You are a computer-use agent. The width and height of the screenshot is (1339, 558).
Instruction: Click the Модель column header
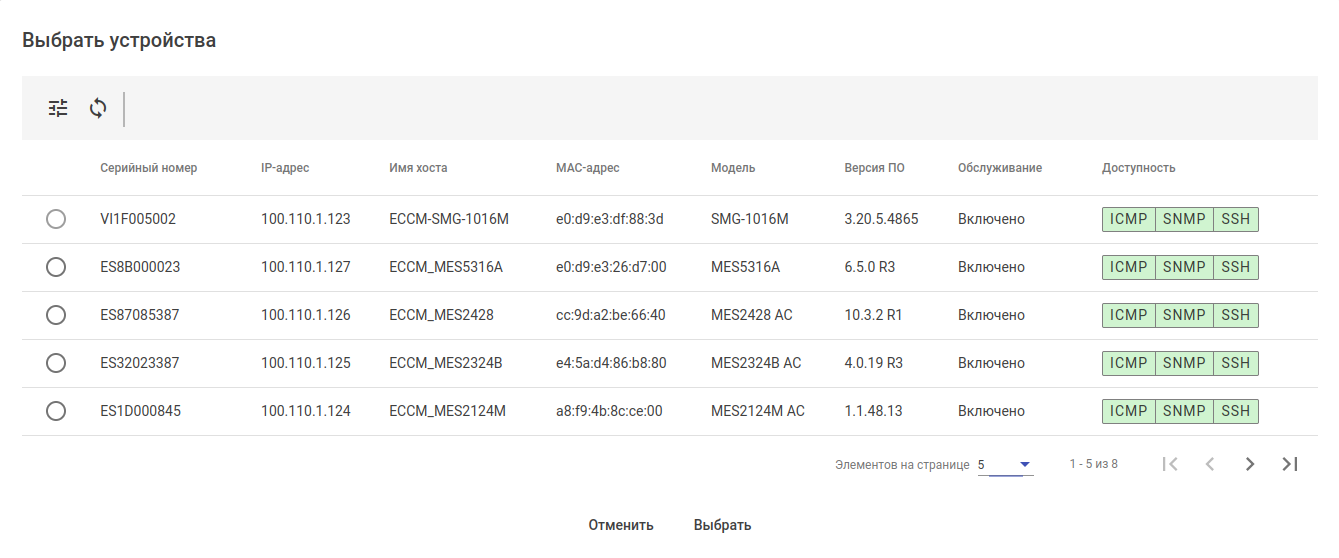pyautogui.click(x=733, y=168)
